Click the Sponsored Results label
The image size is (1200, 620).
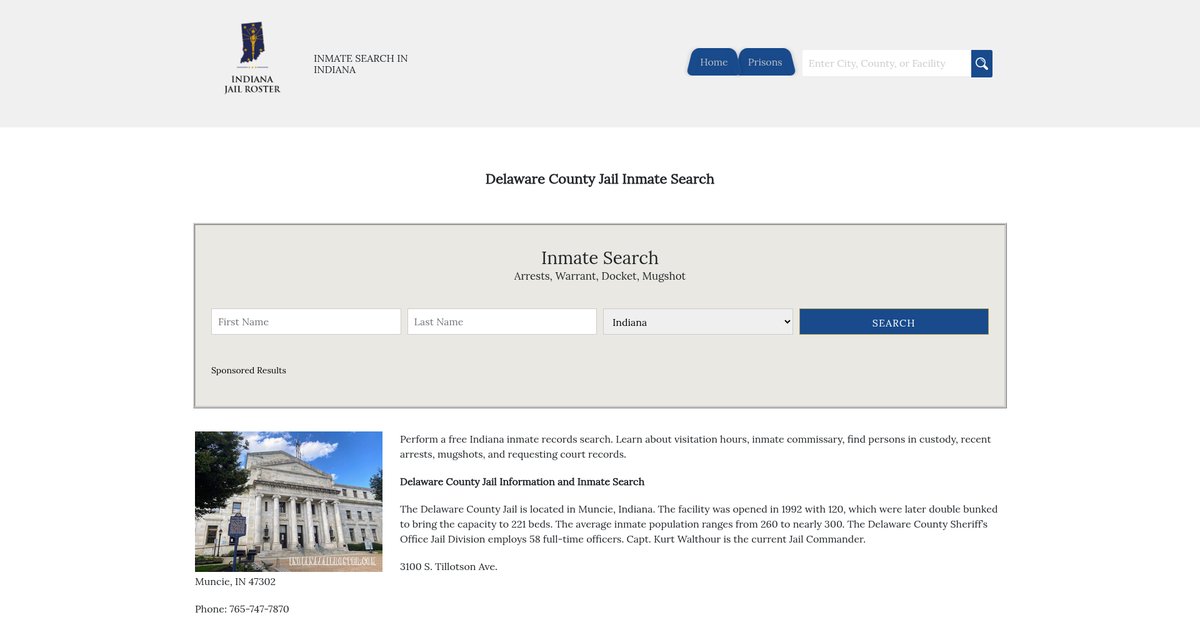pyautogui.click(x=248, y=370)
